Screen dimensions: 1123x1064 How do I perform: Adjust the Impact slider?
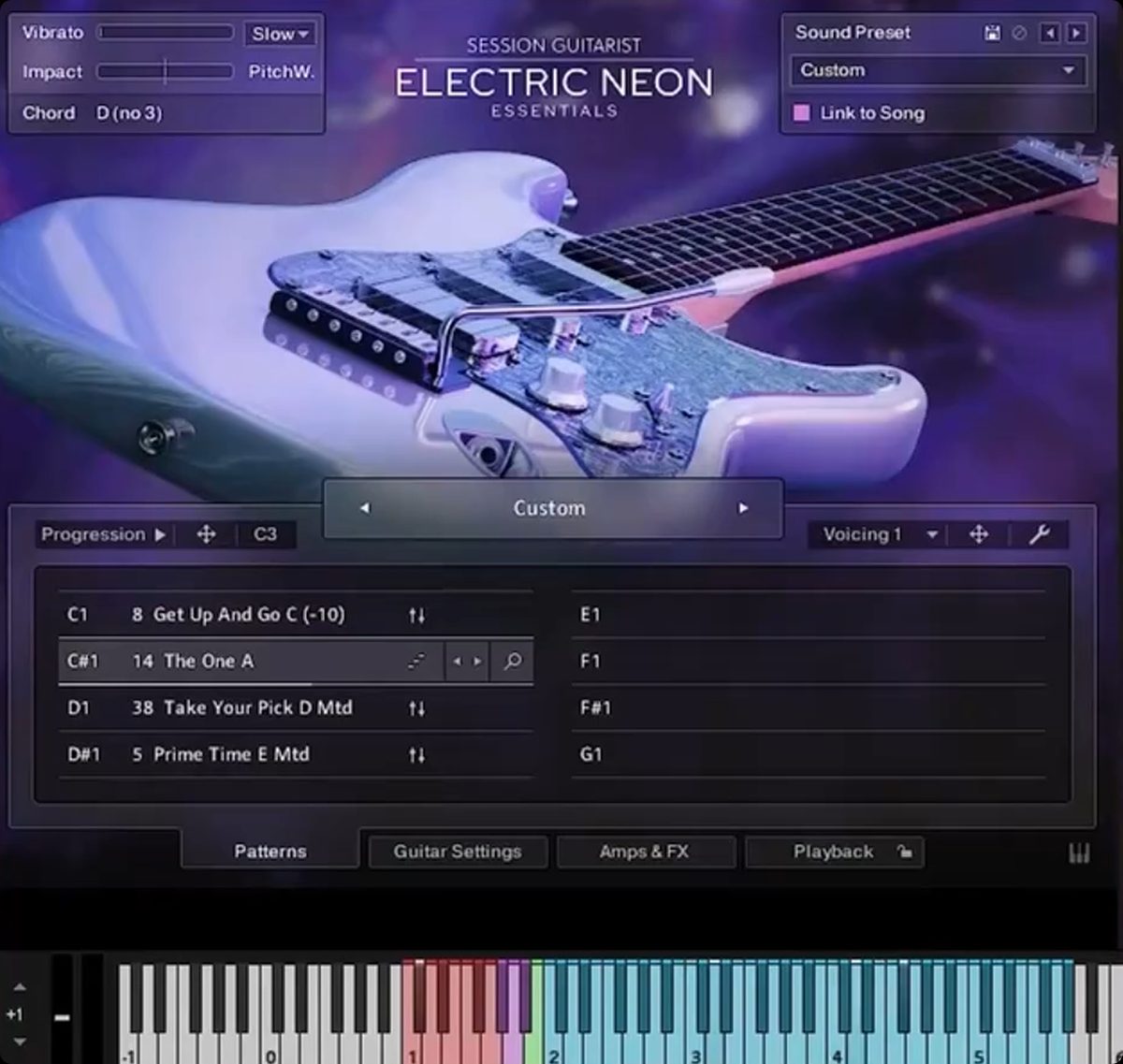pos(166,71)
